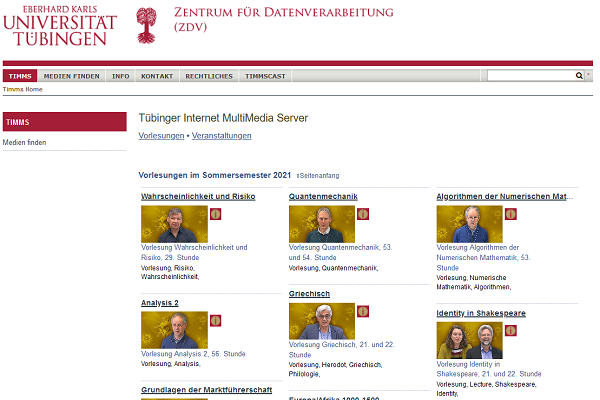The width and height of the screenshot is (600, 400).
Task: Click into the search text field
Action: pyautogui.click(x=530, y=75)
